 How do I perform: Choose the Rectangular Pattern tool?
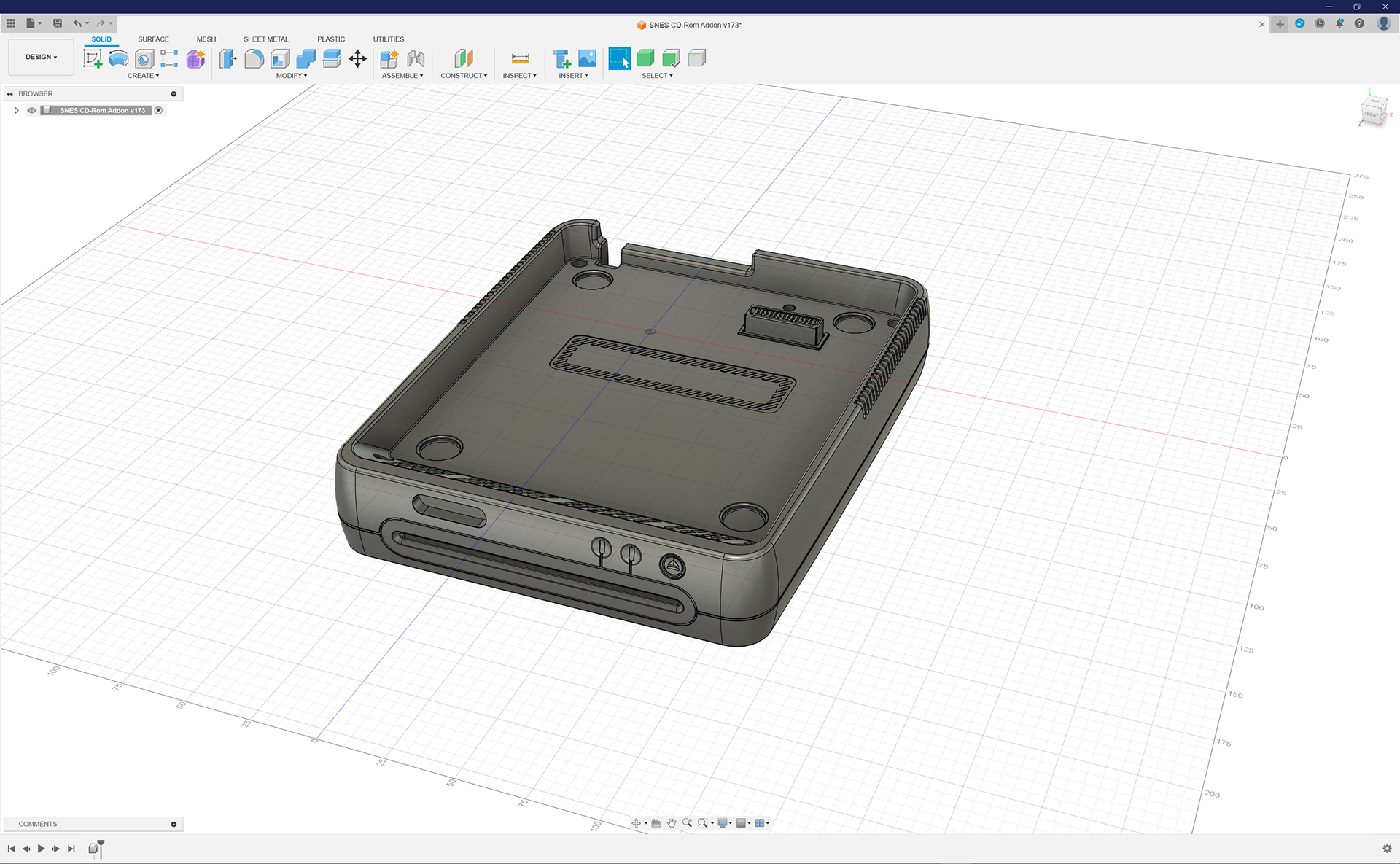coord(169,58)
